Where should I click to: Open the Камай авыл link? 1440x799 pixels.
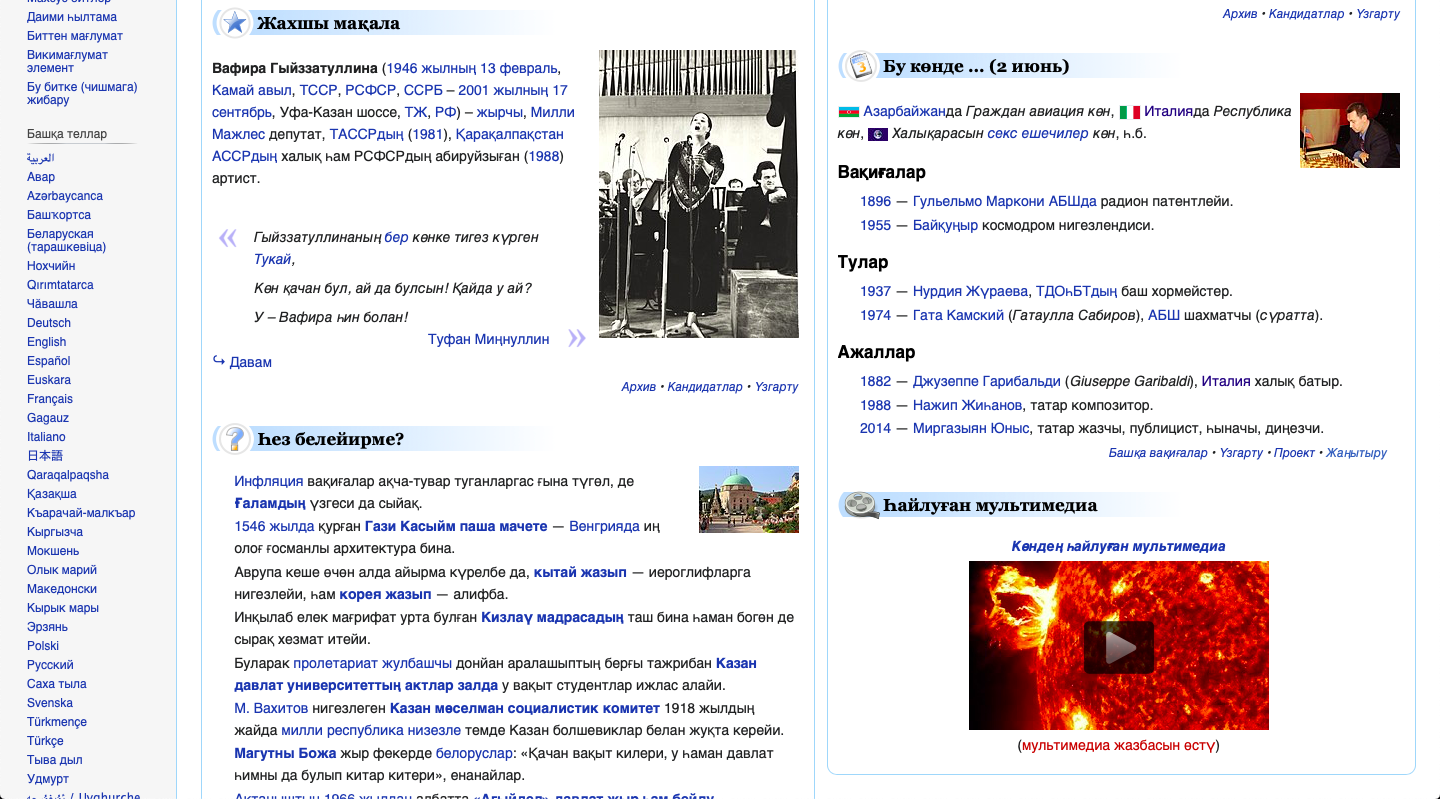point(250,90)
